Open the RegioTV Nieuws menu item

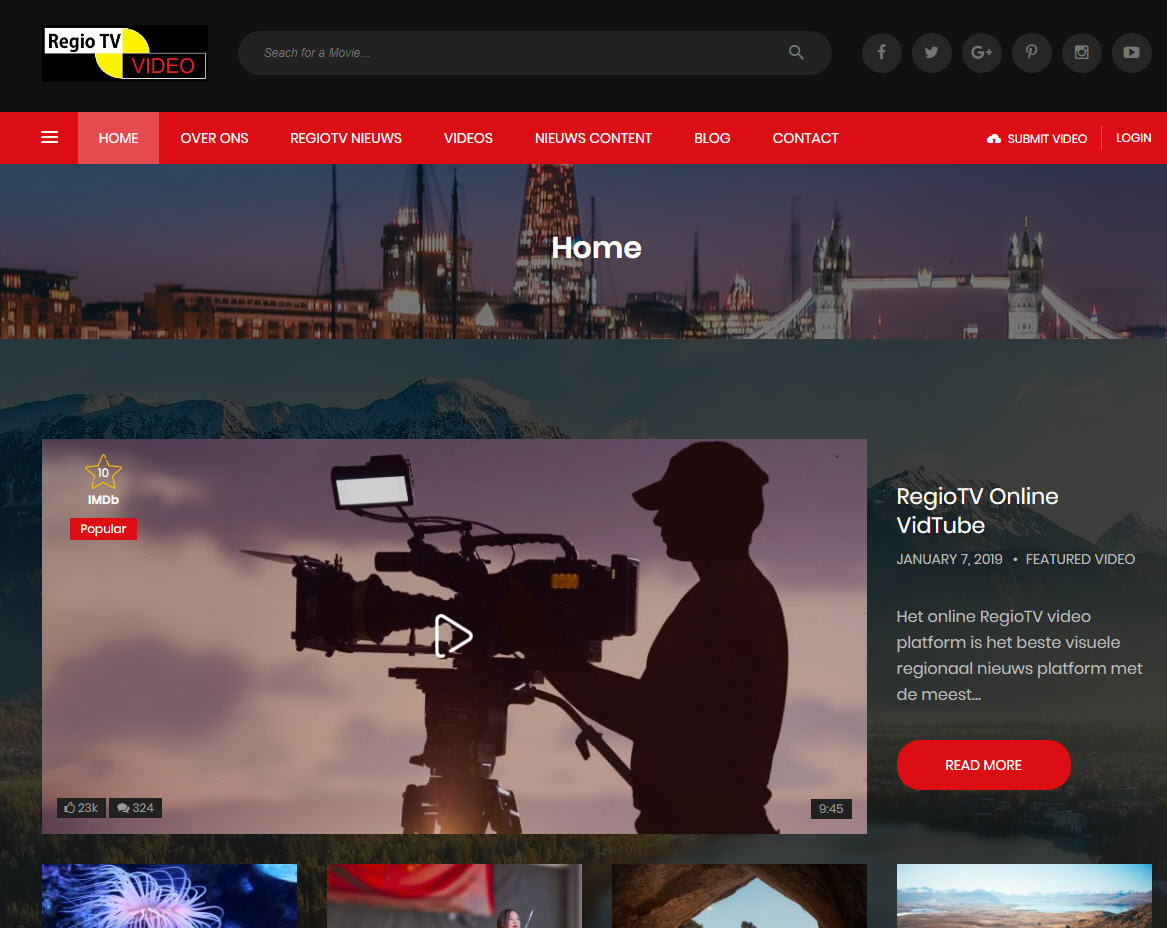[x=346, y=138]
